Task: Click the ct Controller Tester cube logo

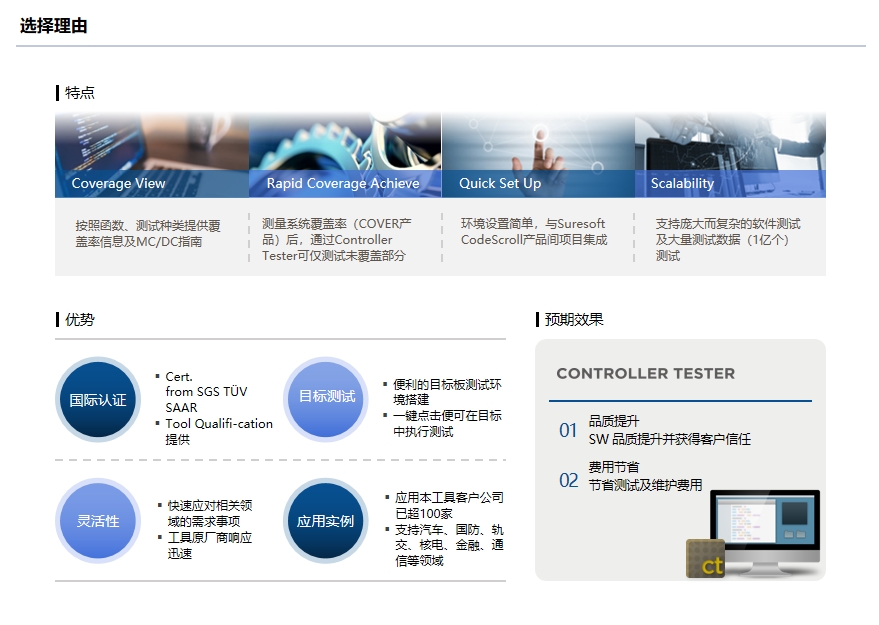Action: coord(706,558)
